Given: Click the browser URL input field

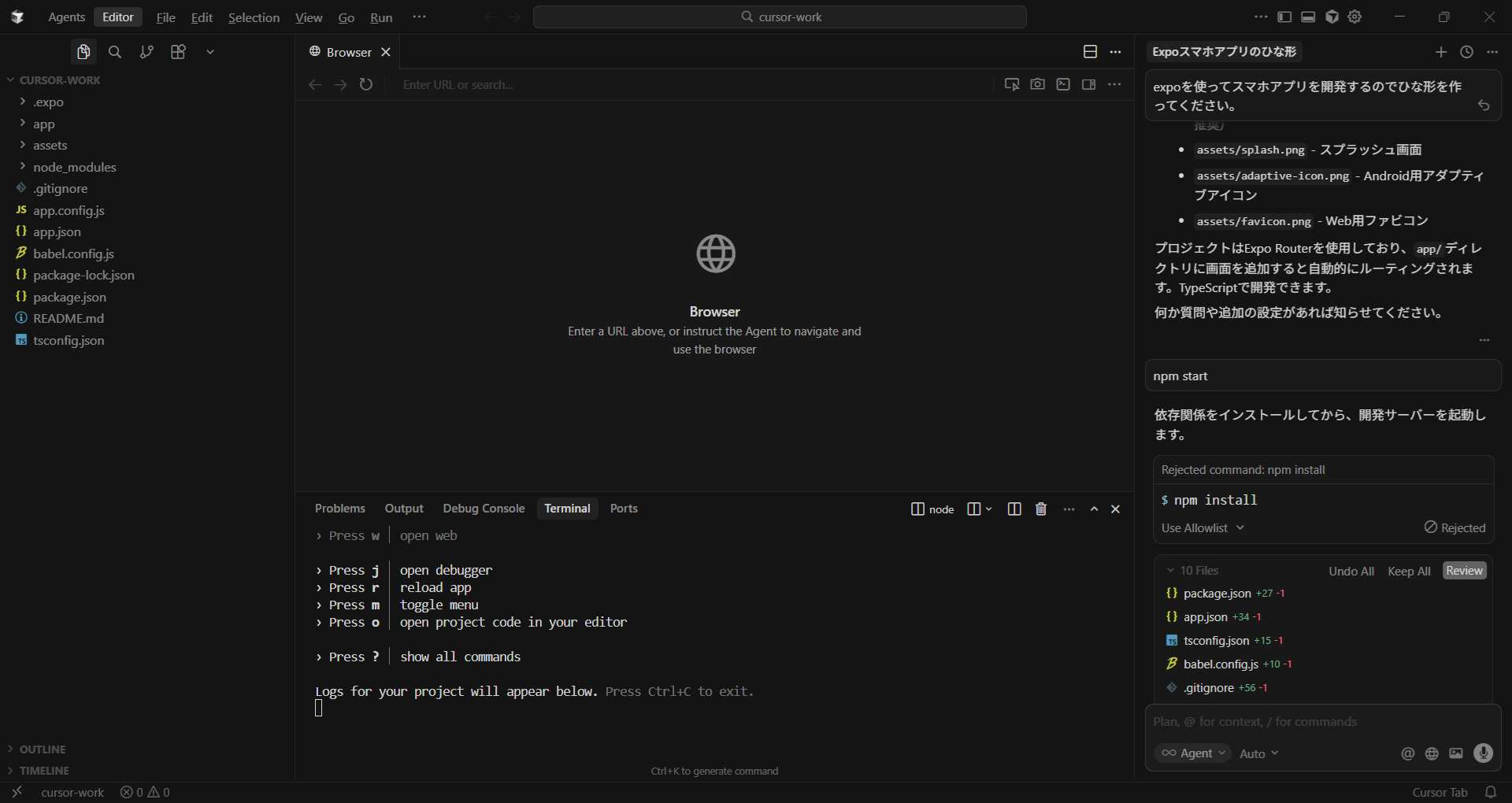Looking at the screenshot, I should (693, 84).
